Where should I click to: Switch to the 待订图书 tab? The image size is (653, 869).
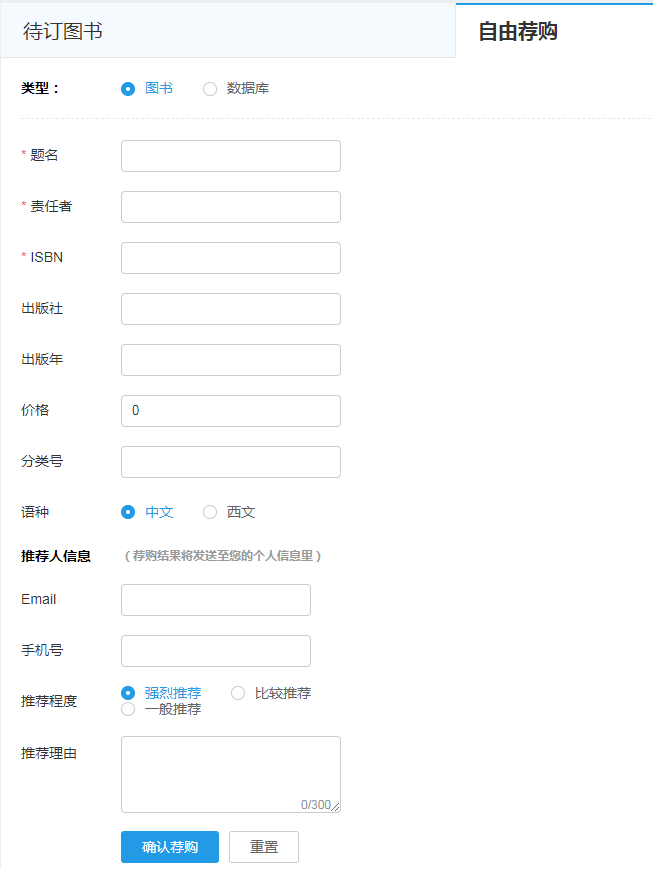pyautogui.click(x=60, y=31)
